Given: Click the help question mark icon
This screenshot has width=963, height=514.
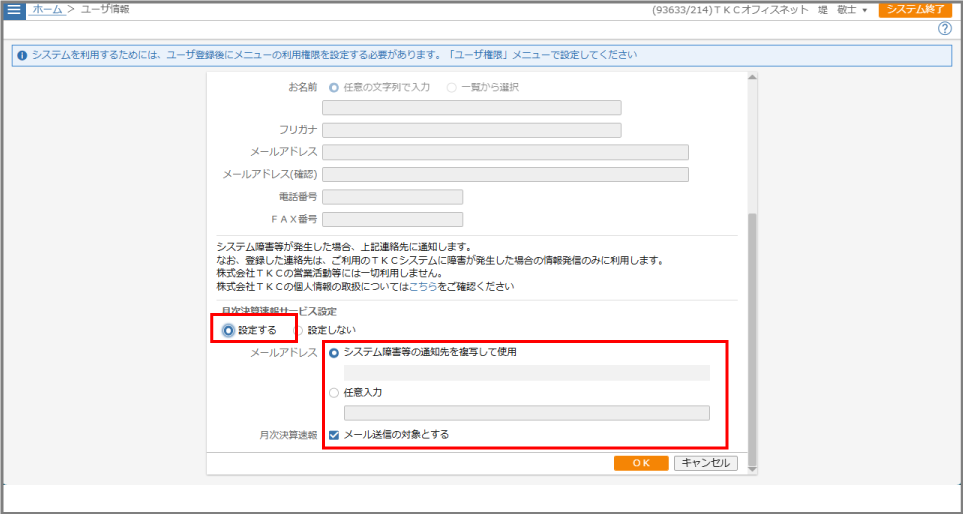Looking at the screenshot, I should pyautogui.click(x=944, y=29).
